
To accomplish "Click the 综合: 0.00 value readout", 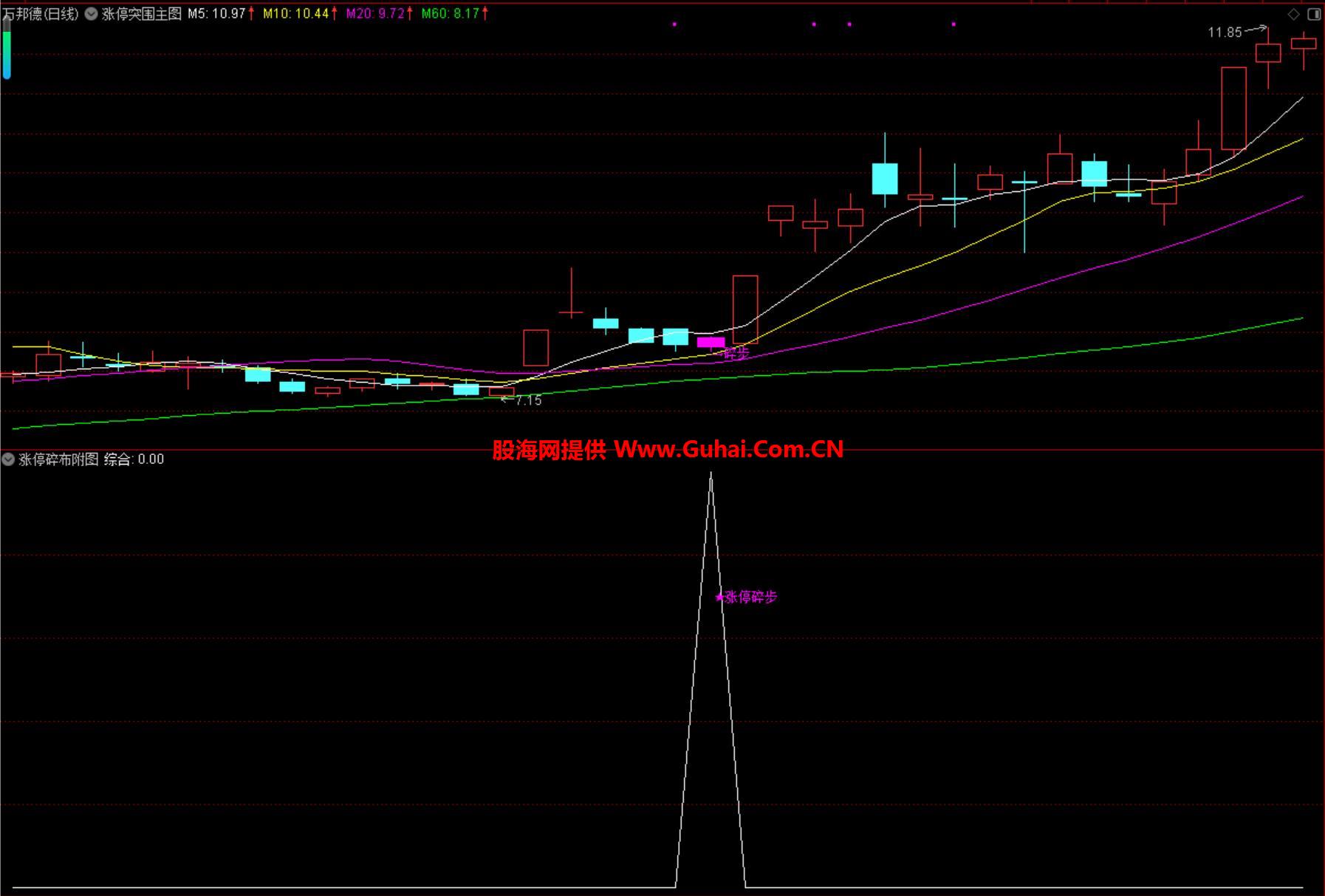I will point(134,459).
